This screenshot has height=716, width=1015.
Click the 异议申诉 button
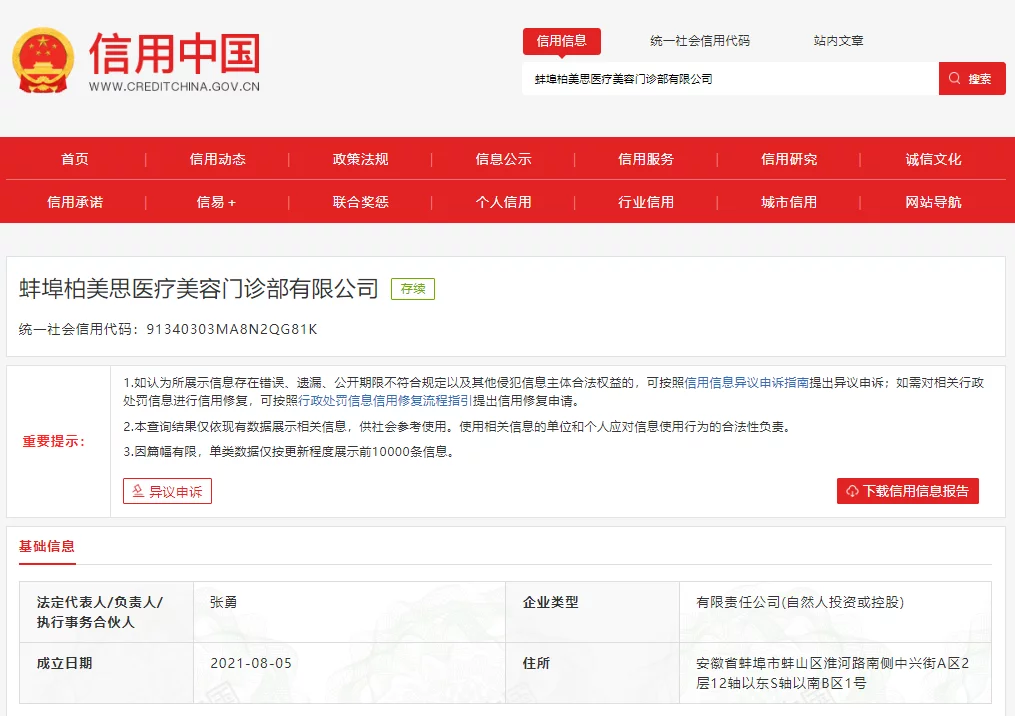(x=167, y=491)
